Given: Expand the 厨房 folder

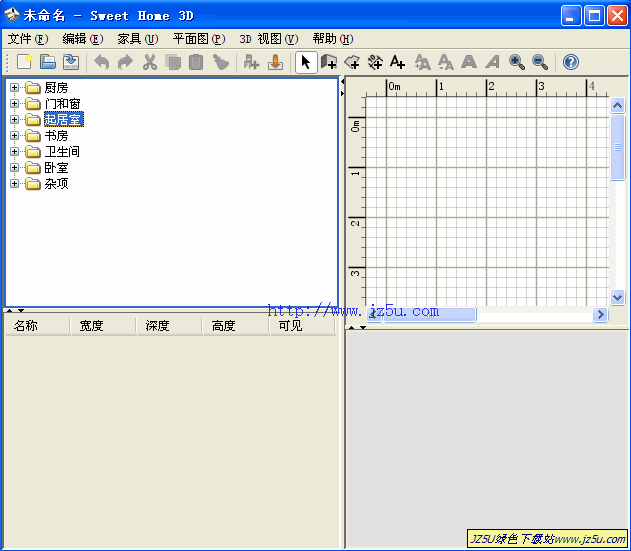Looking at the screenshot, I should (14, 87).
